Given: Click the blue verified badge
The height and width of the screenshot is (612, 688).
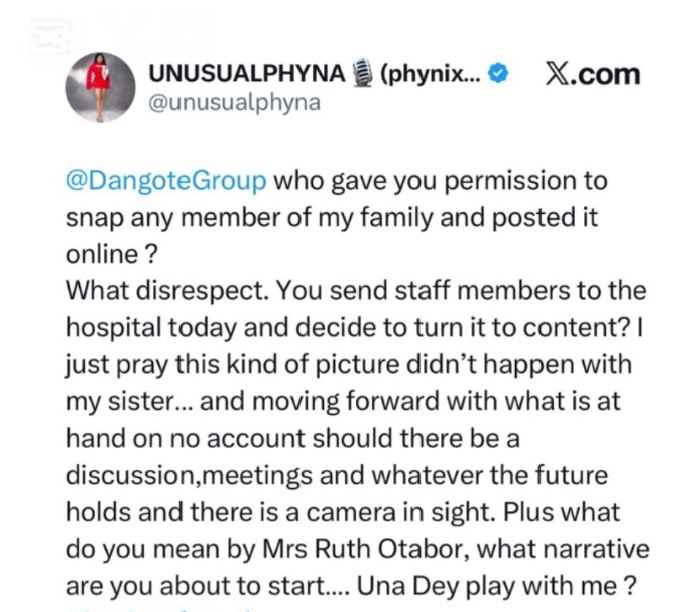Looking at the screenshot, I should click(x=503, y=75).
